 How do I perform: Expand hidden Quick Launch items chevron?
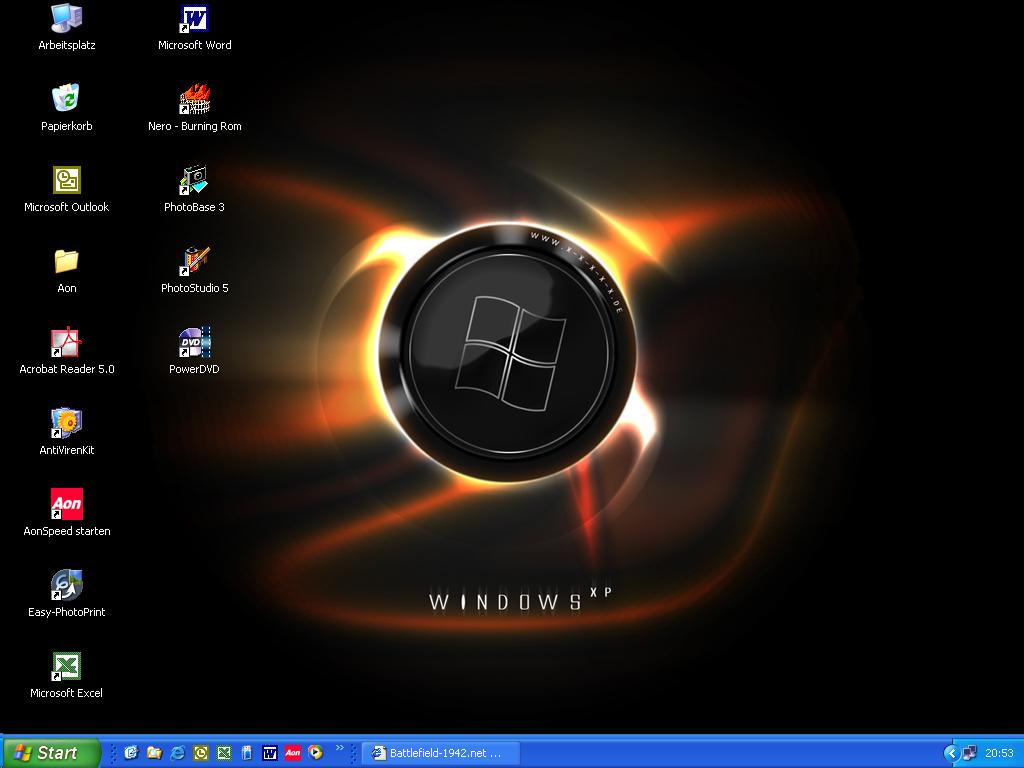click(340, 748)
